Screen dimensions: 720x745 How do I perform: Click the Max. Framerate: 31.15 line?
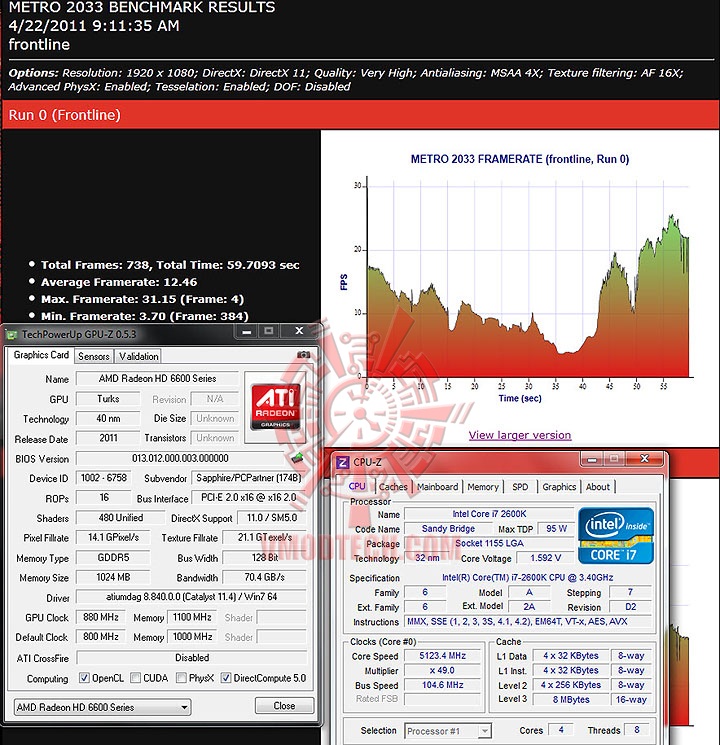pos(142,299)
